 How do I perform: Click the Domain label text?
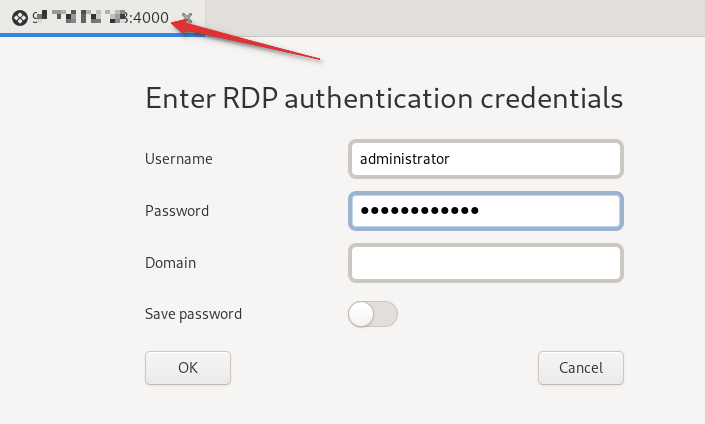170,263
